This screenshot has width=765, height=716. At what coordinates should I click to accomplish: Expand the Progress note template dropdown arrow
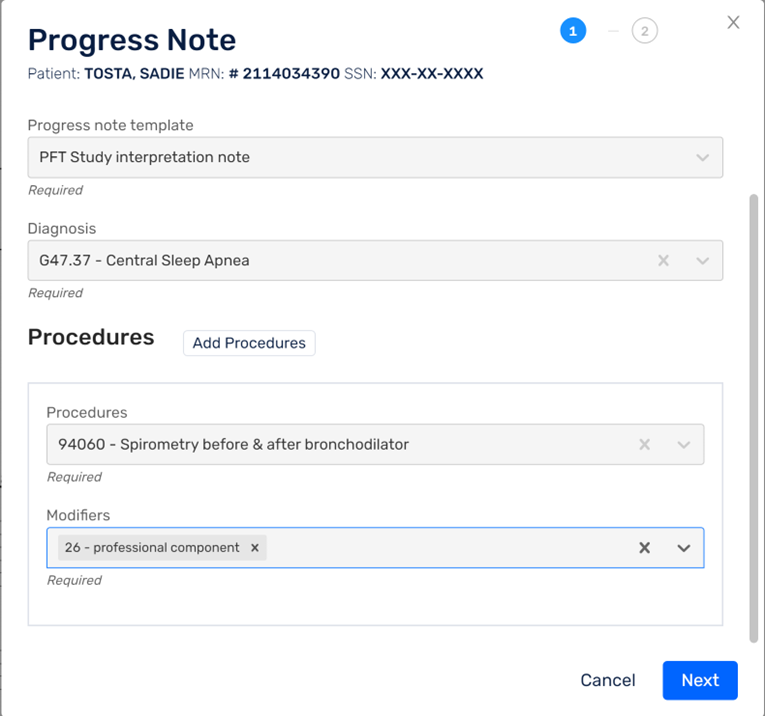pyautogui.click(x=702, y=158)
